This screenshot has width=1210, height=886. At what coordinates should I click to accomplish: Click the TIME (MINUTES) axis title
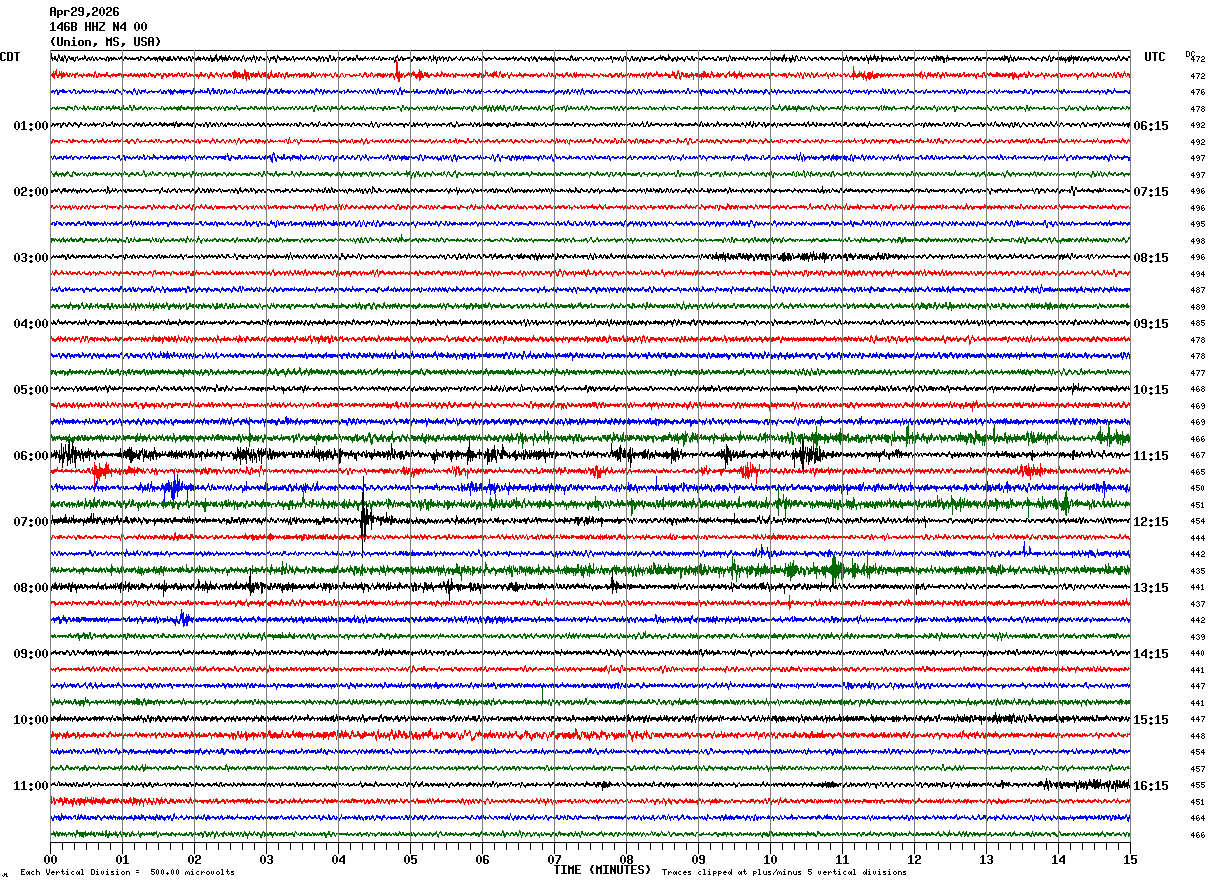[x=602, y=870]
